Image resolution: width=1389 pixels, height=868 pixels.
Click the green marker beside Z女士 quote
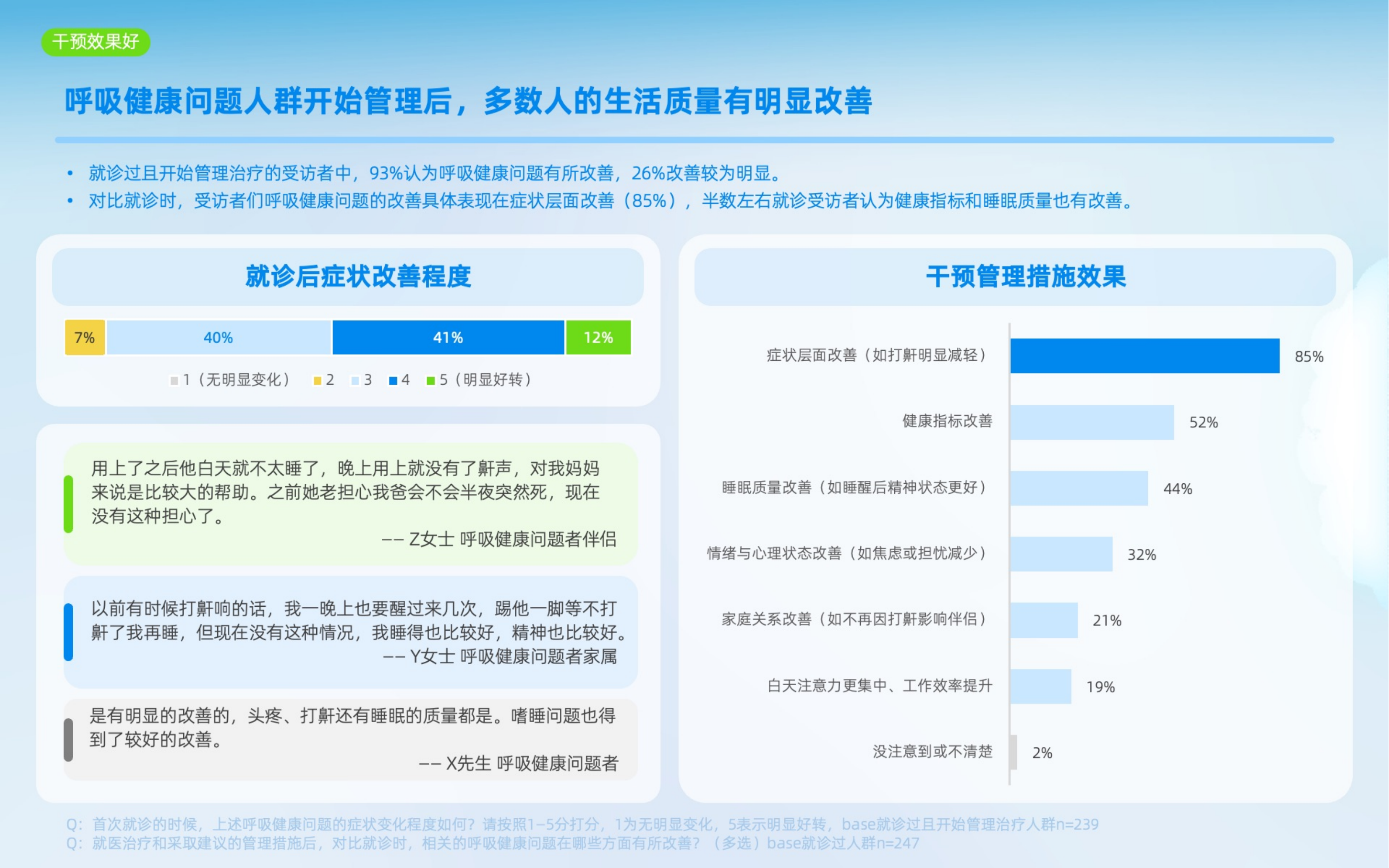point(68,504)
